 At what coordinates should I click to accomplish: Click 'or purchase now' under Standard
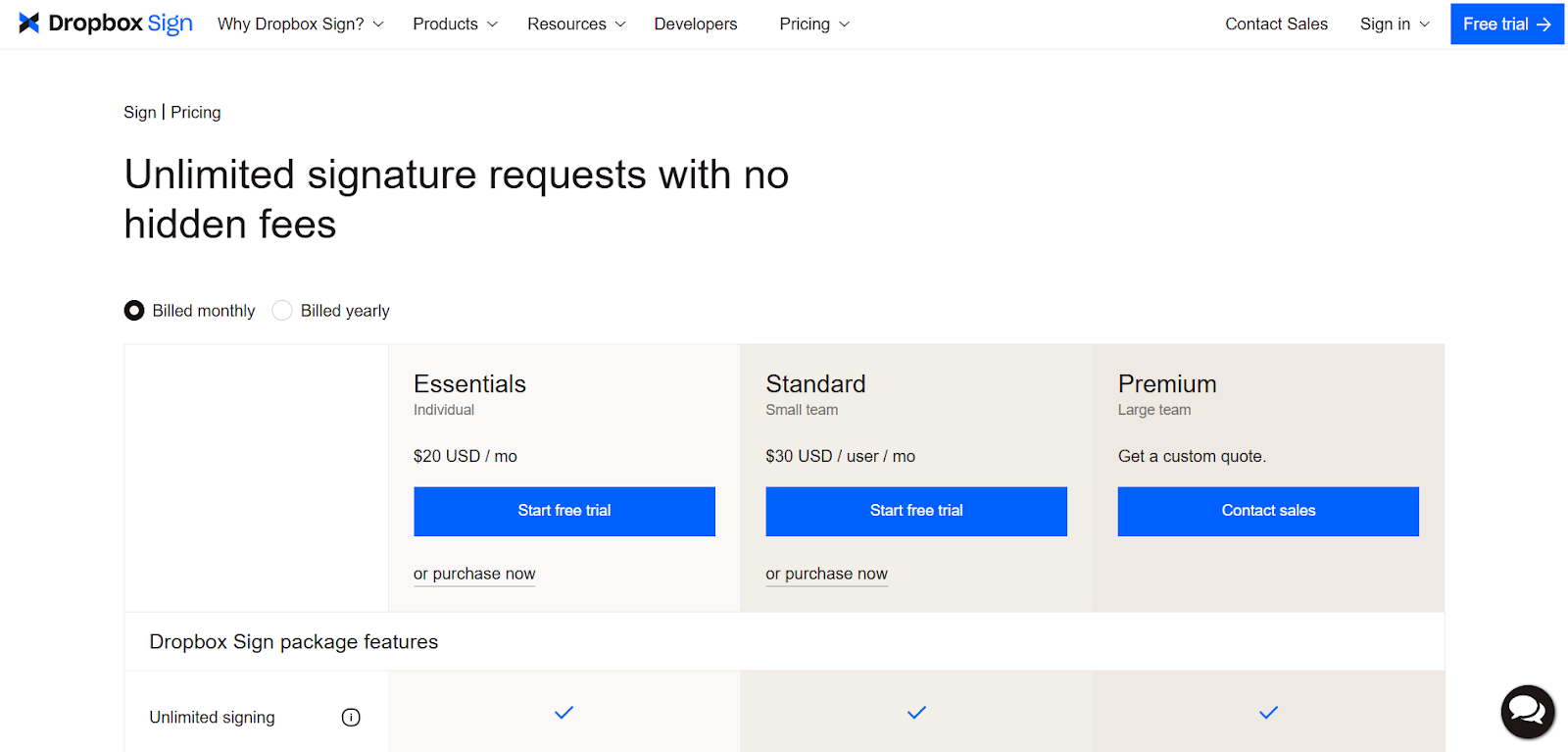coord(826,575)
